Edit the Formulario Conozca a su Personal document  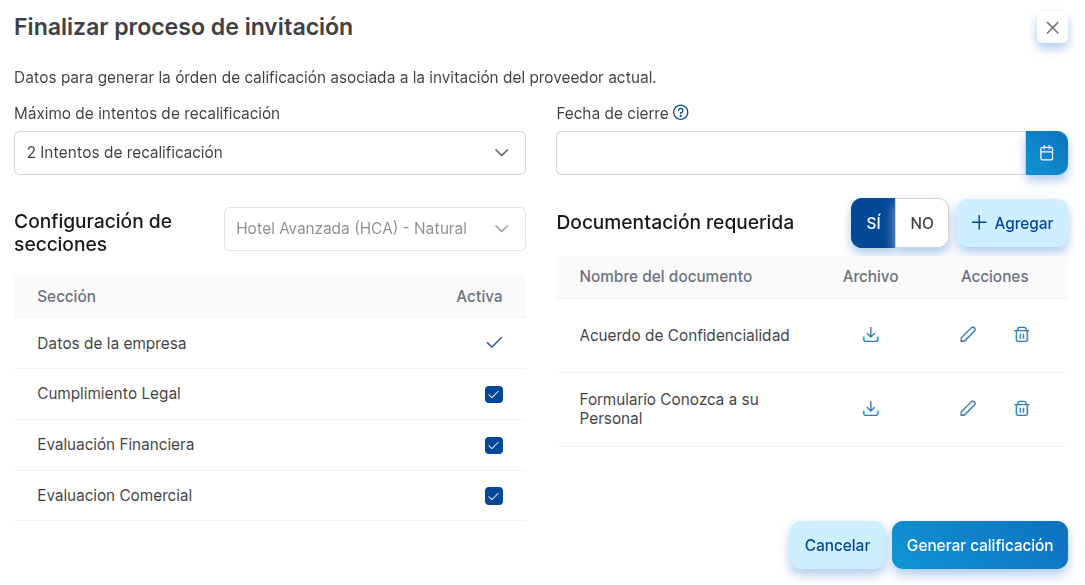(967, 408)
